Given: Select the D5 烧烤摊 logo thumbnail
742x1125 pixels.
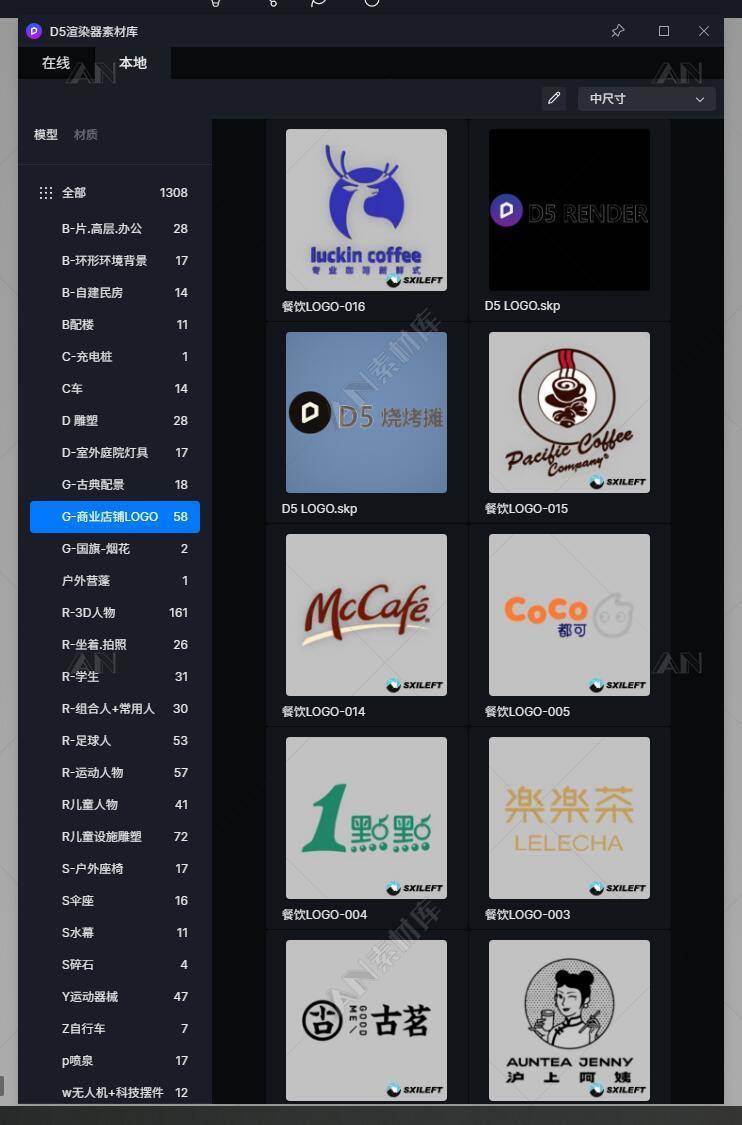Looking at the screenshot, I should (366, 413).
